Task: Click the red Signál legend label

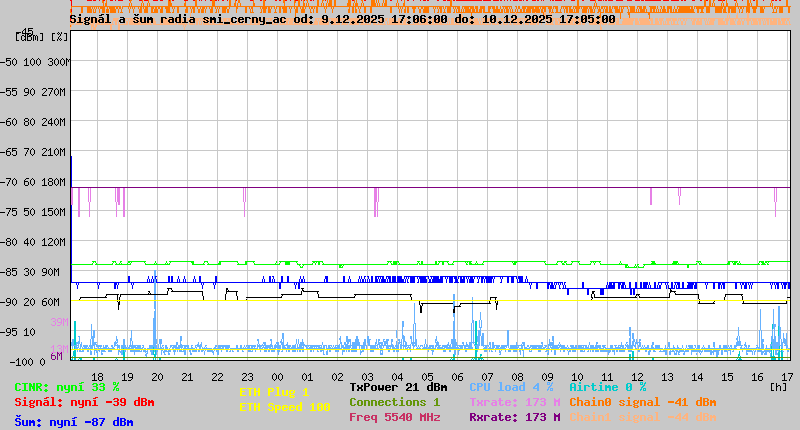Action: pos(84,402)
